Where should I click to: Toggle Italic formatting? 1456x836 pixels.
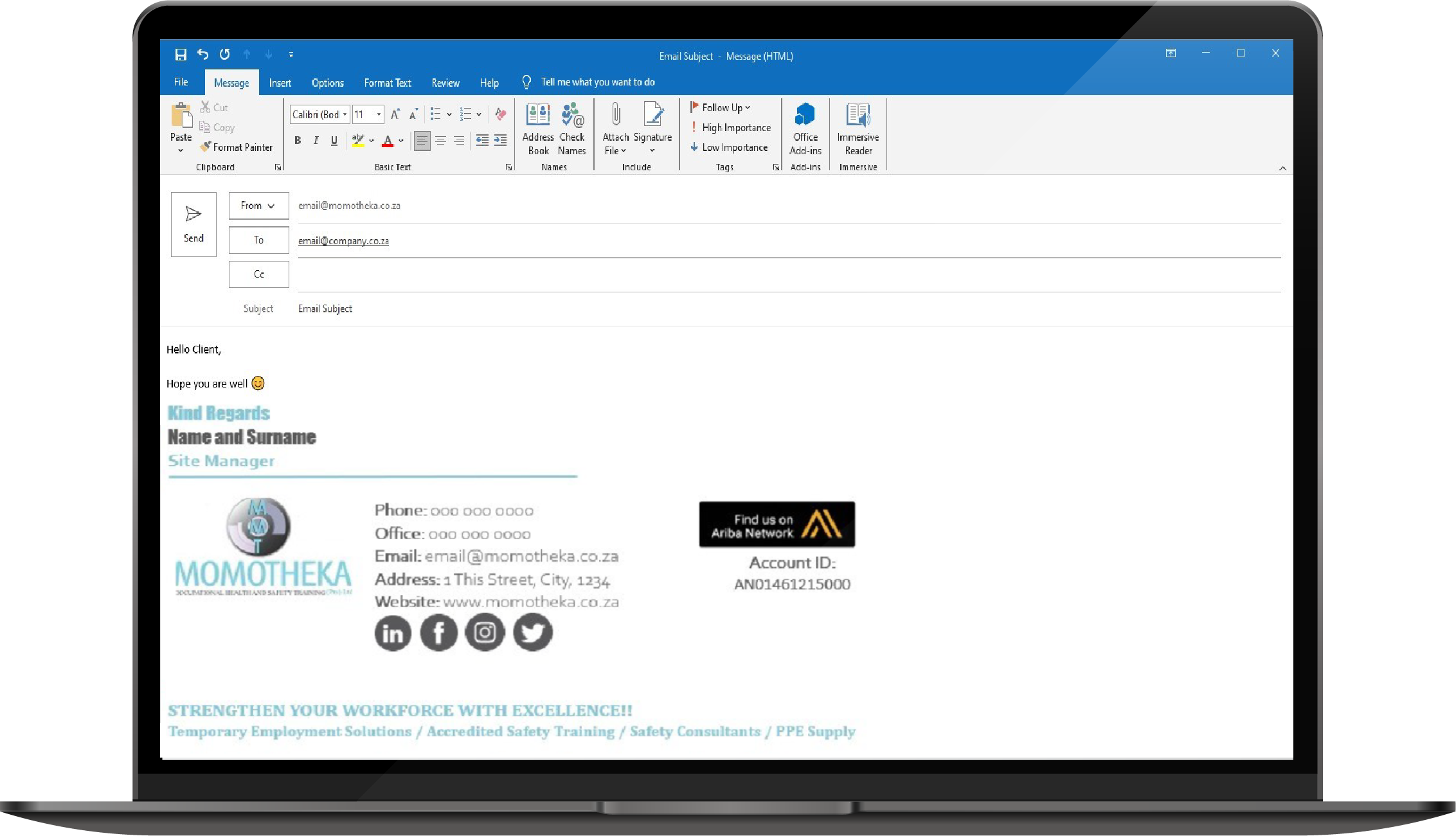click(316, 141)
